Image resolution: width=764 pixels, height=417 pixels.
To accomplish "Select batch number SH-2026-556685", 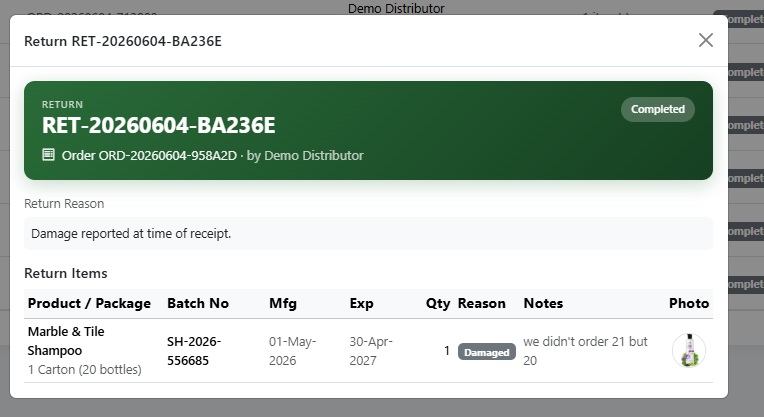I will point(194,351).
